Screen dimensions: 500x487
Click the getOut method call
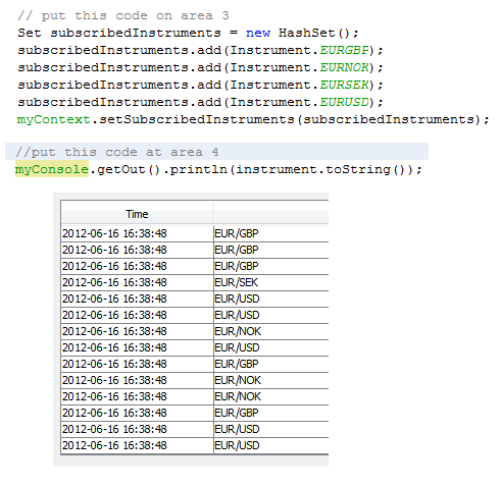pos(121,169)
